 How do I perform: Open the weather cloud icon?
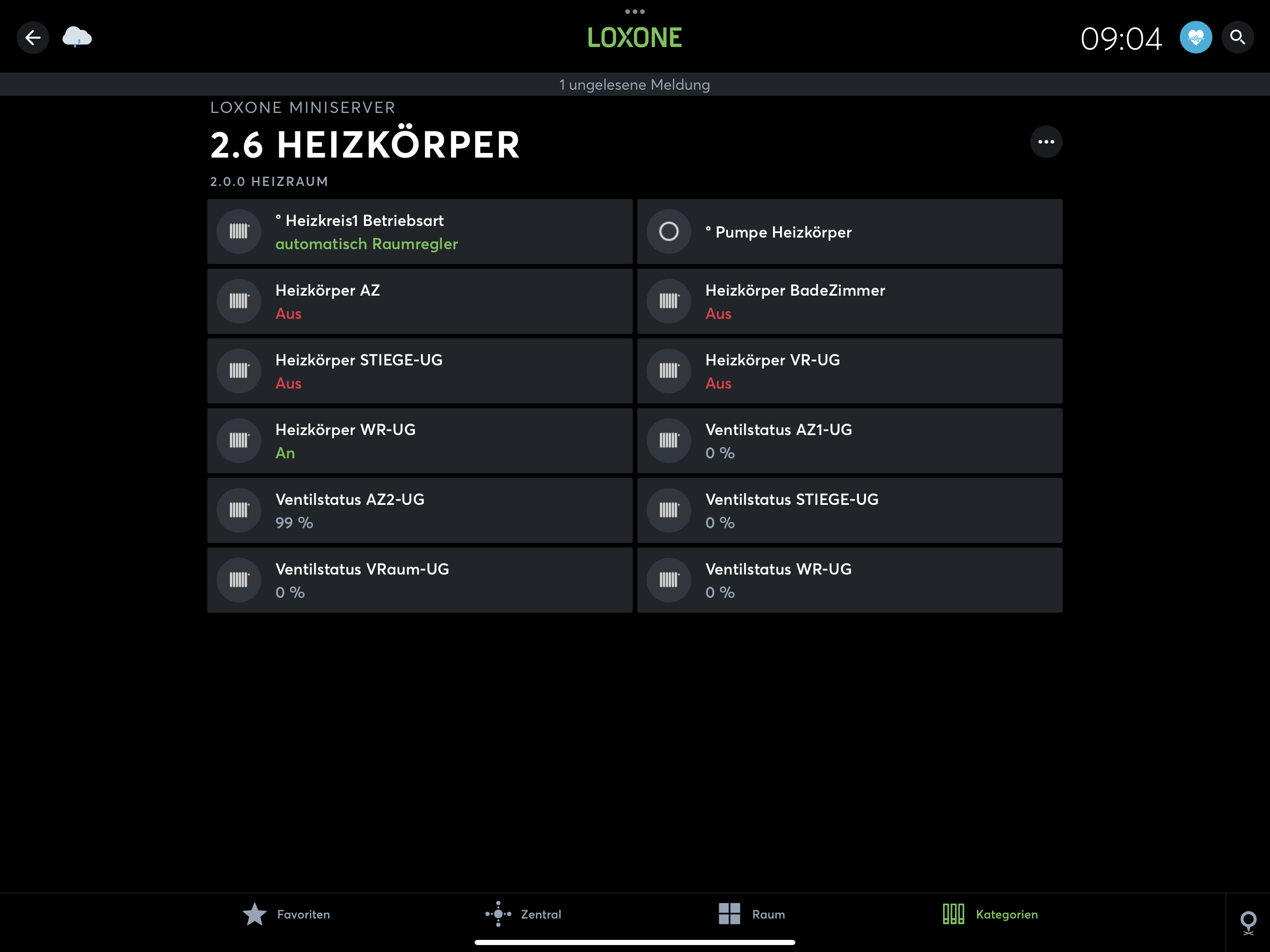[77, 38]
